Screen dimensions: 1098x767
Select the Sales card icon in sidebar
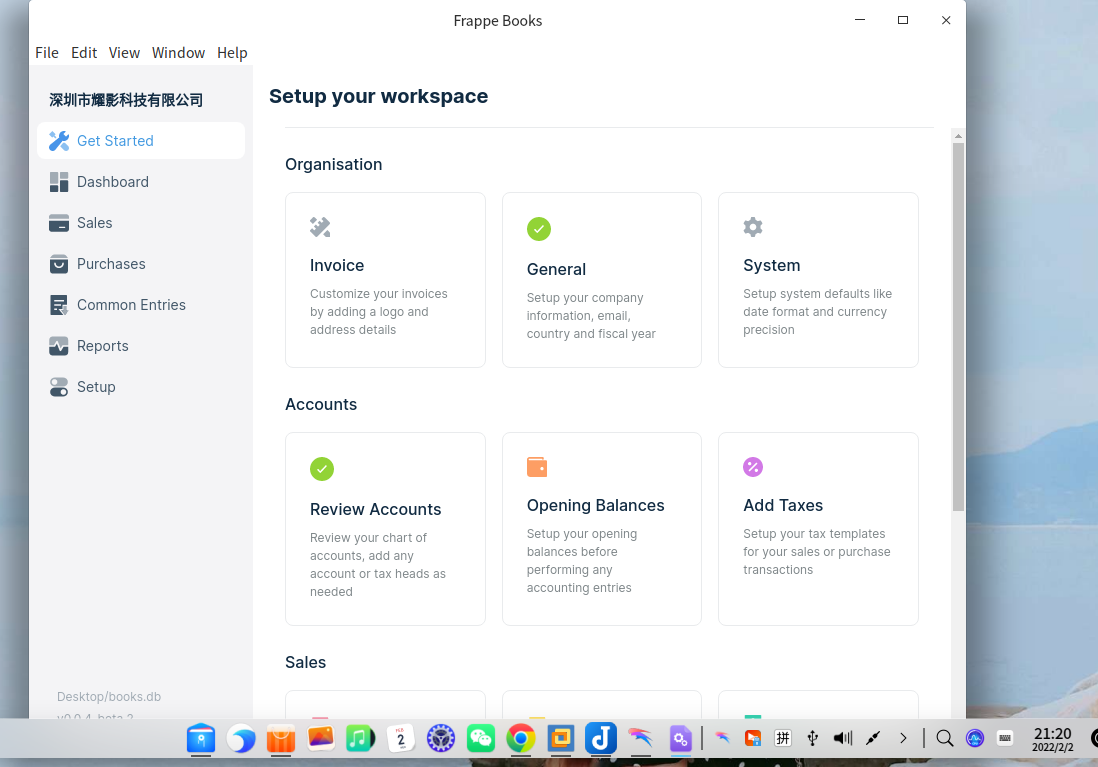coord(59,223)
